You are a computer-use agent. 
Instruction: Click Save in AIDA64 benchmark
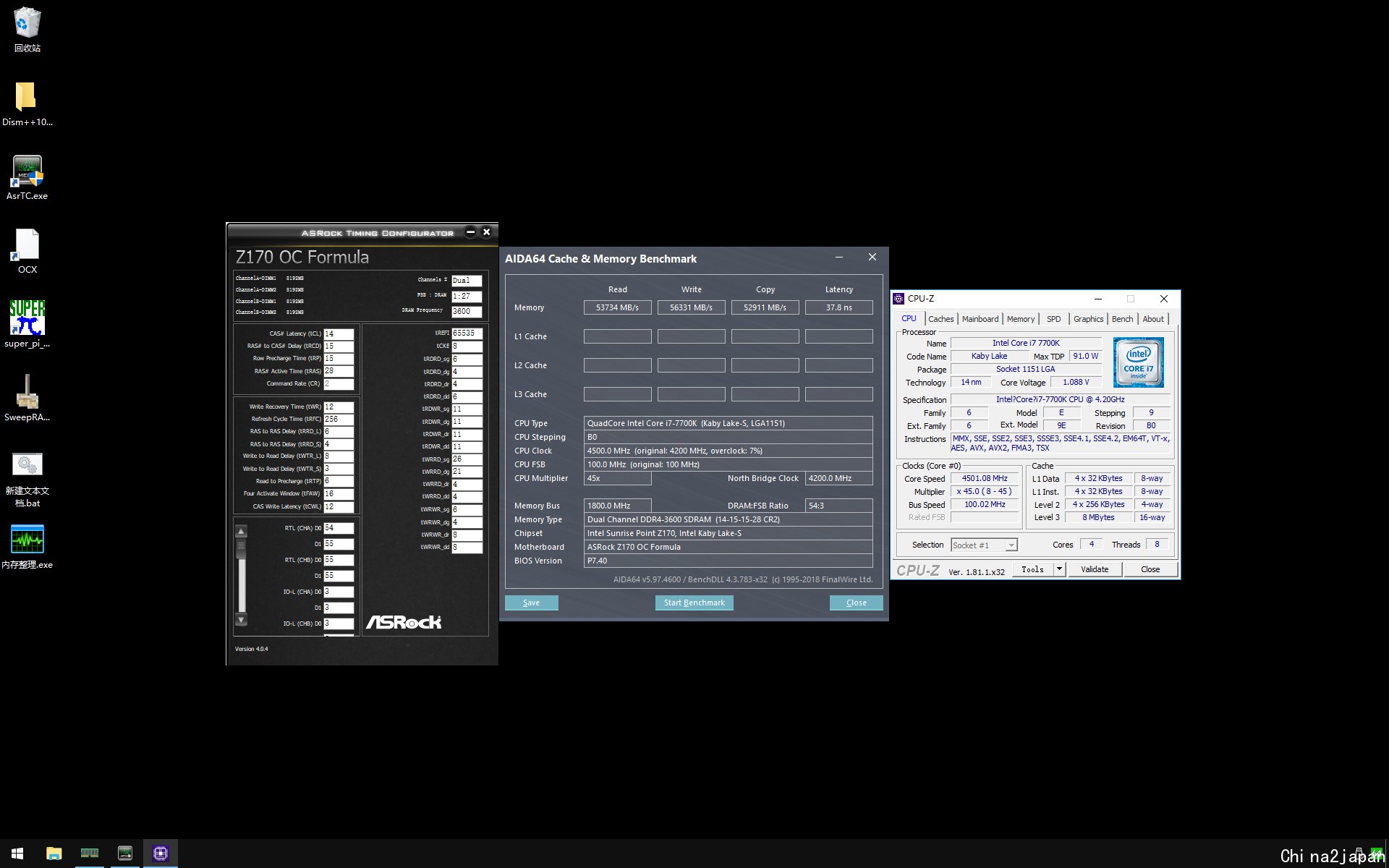point(531,603)
